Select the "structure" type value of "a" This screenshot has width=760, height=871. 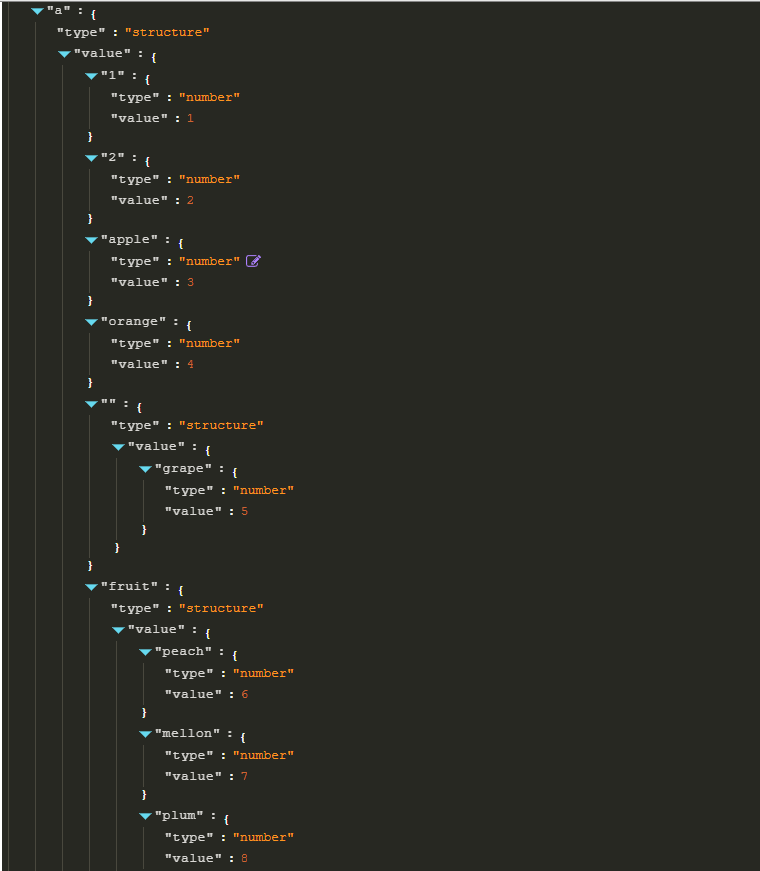point(167,32)
